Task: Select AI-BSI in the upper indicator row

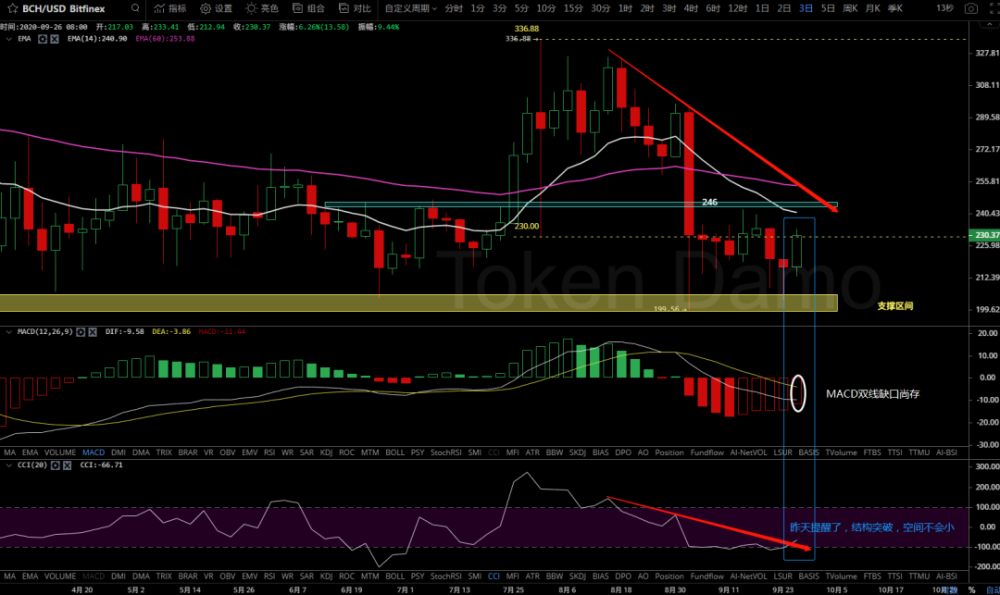Action: 946,452
